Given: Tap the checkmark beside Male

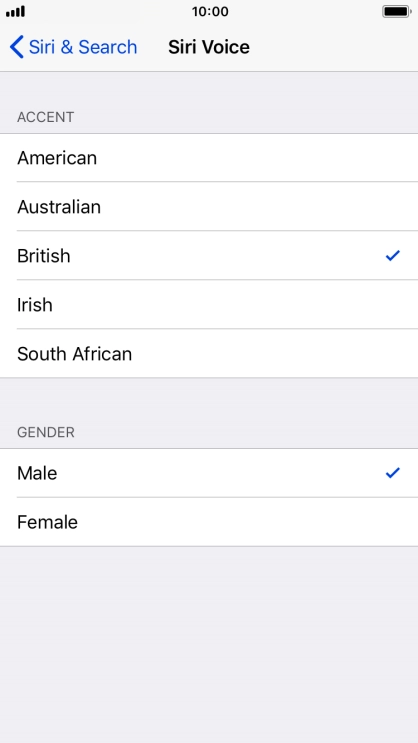Looking at the screenshot, I should pos(393,473).
